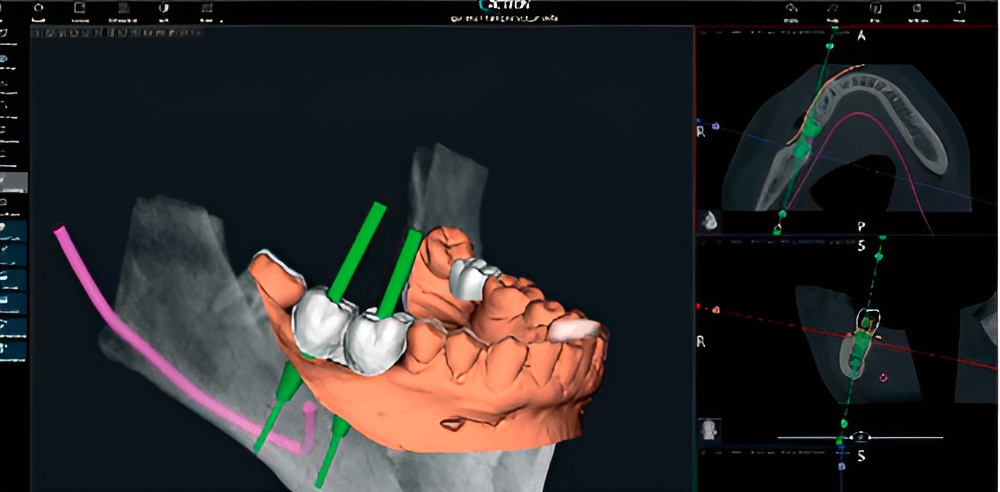Click the handle on the horizontal slice slider
The image size is (1000, 492).
coord(859,438)
